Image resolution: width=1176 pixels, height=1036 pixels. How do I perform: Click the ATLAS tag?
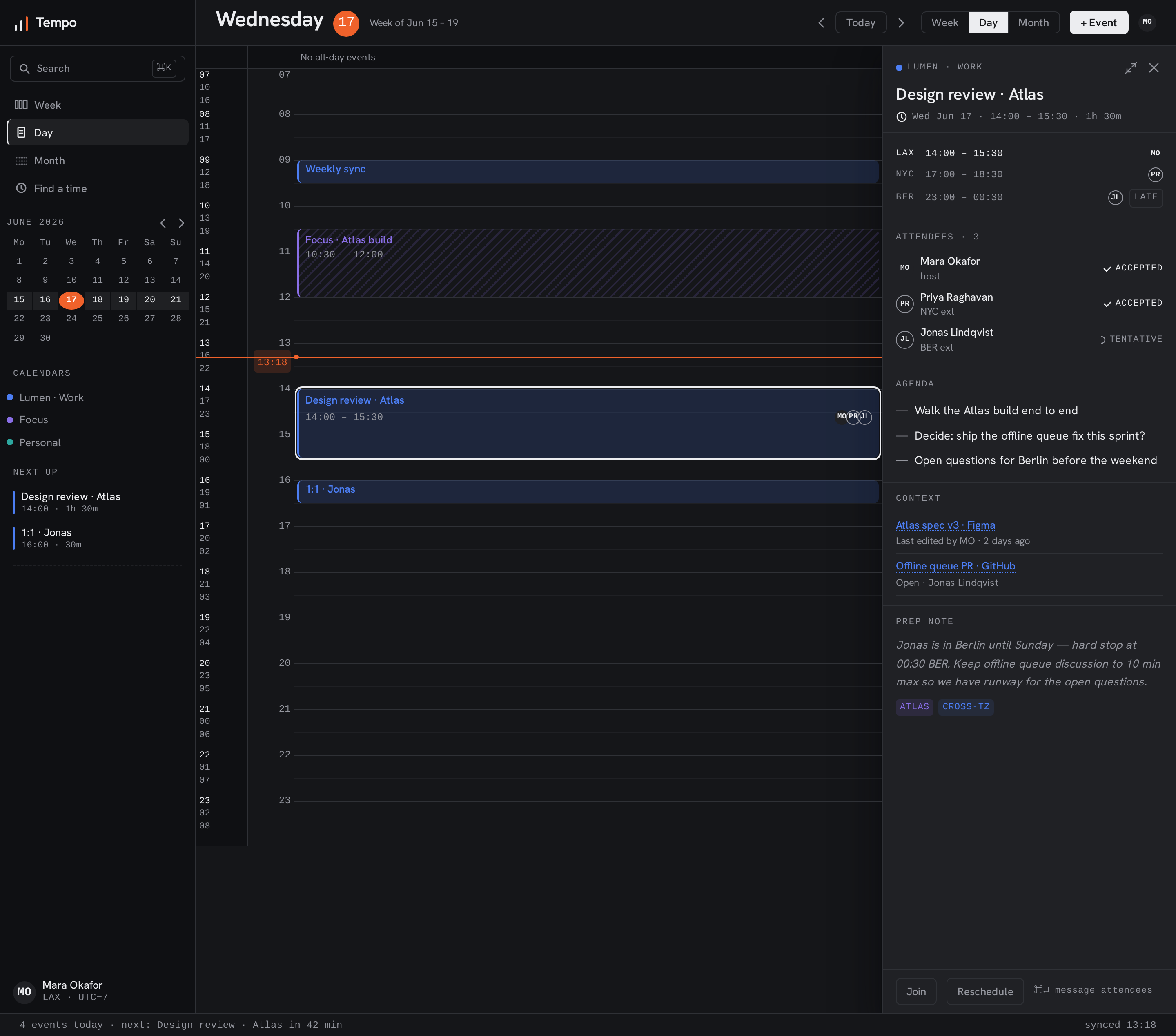tap(914, 707)
